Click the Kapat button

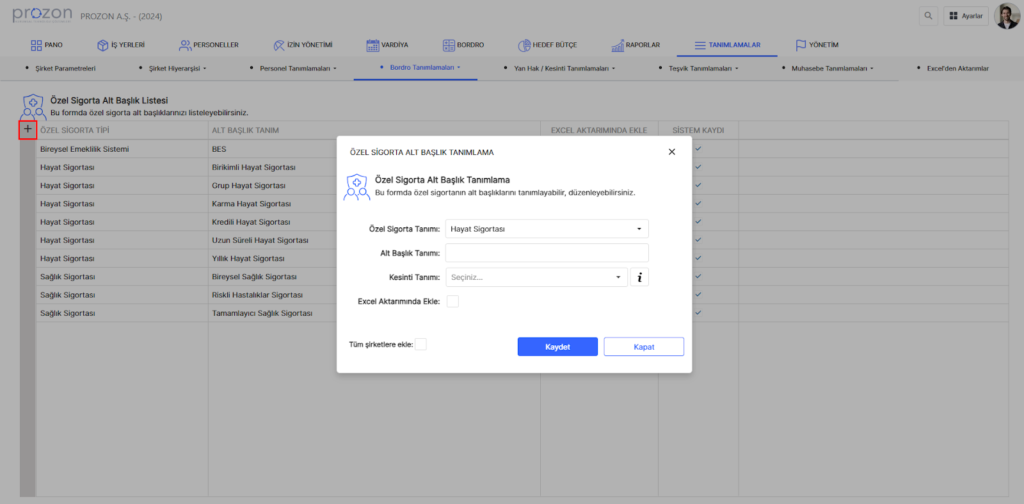(x=644, y=346)
